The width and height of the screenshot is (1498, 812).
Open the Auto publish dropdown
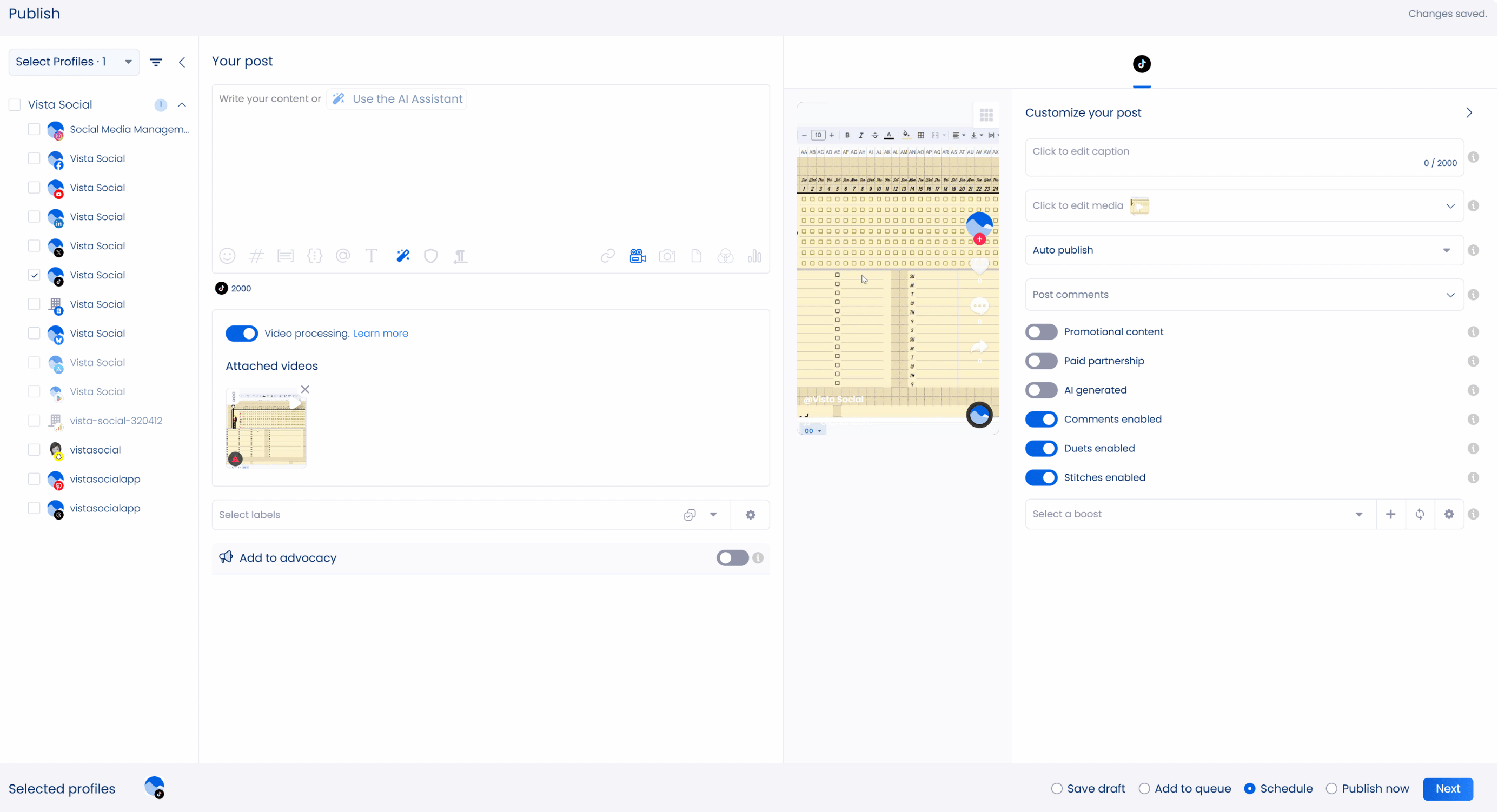pyautogui.click(x=1244, y=250)
